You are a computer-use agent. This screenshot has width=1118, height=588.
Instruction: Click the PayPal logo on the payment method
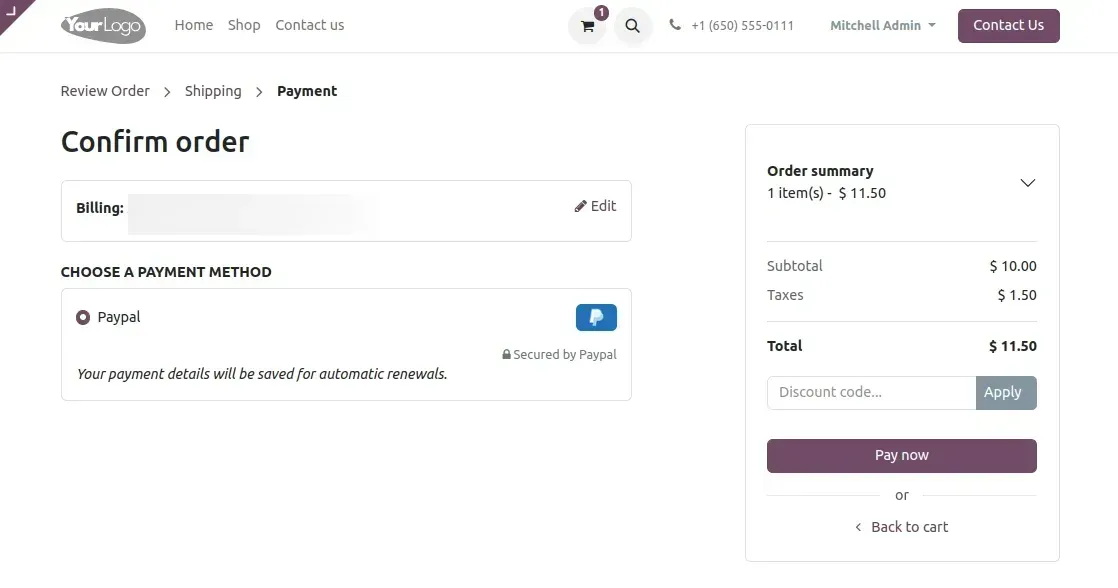595,316
